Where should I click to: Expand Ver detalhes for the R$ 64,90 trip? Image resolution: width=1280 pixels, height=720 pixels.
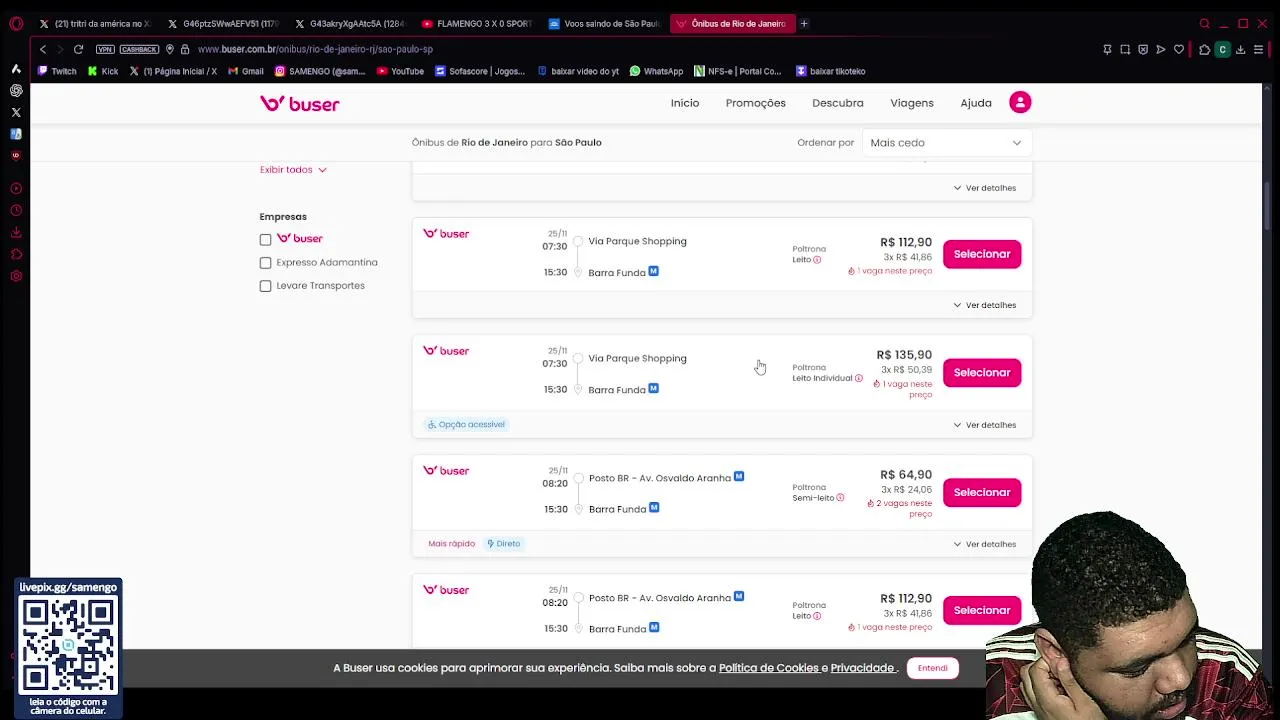click(984, 544)
